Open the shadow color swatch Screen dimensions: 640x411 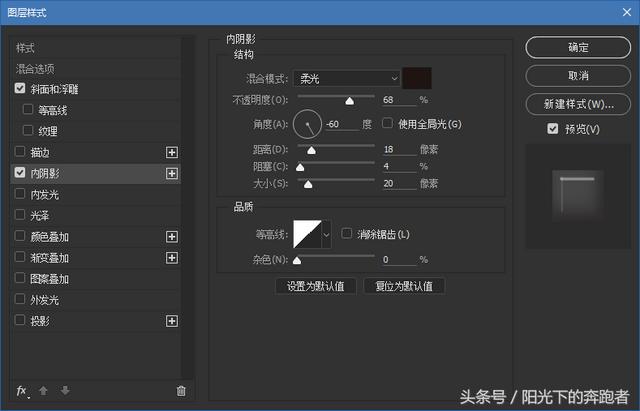coord(417,78)
